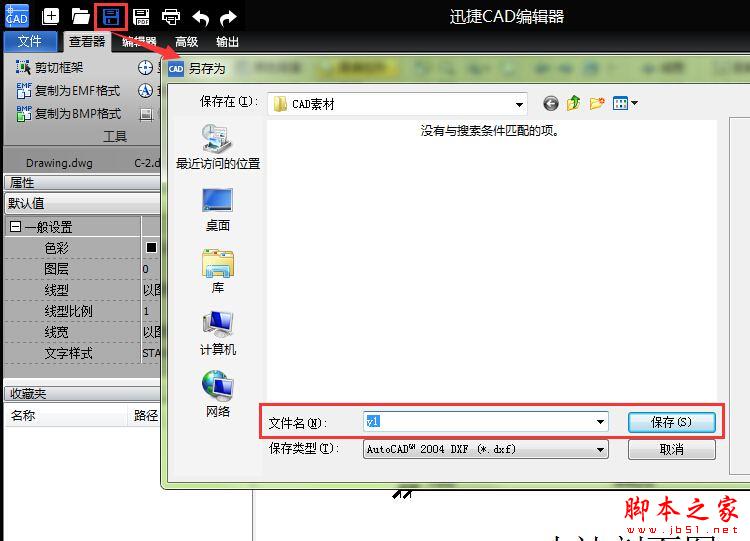Image resolution: width=750 pixels, height=541 pixels.
Task: Click the 属性 panel header
Action: pos(82,183)
